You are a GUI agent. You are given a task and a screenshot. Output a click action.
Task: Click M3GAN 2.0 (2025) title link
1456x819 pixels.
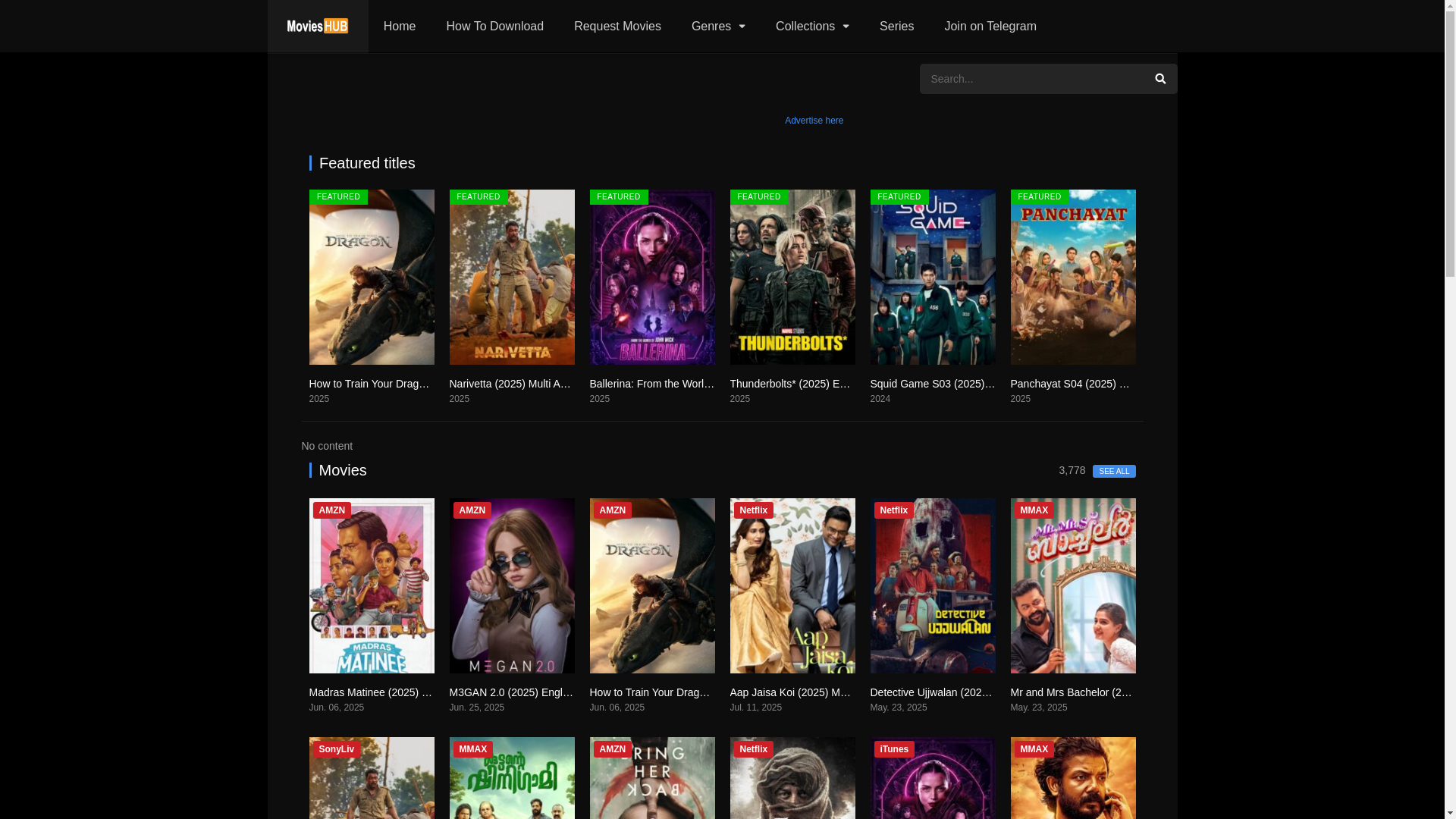click(512, 692)
